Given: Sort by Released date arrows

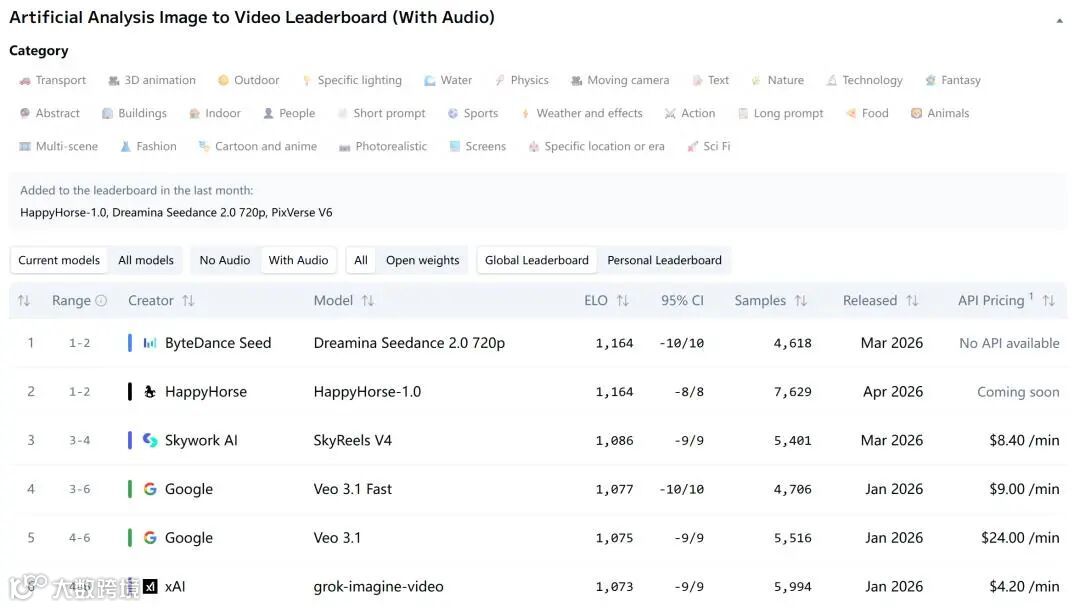Looking at the screenshot, I should [x=911, y=300].
